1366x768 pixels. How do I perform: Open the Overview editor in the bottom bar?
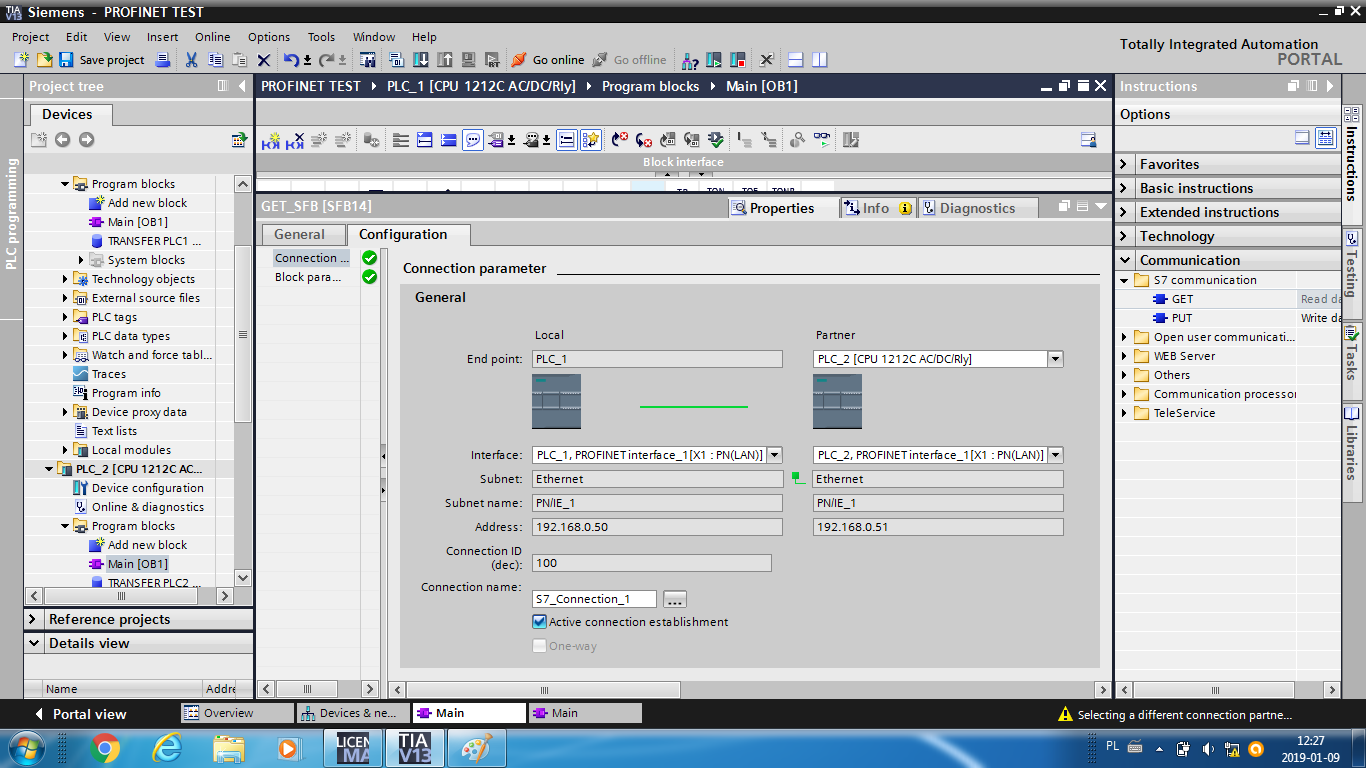click(237, 713)
